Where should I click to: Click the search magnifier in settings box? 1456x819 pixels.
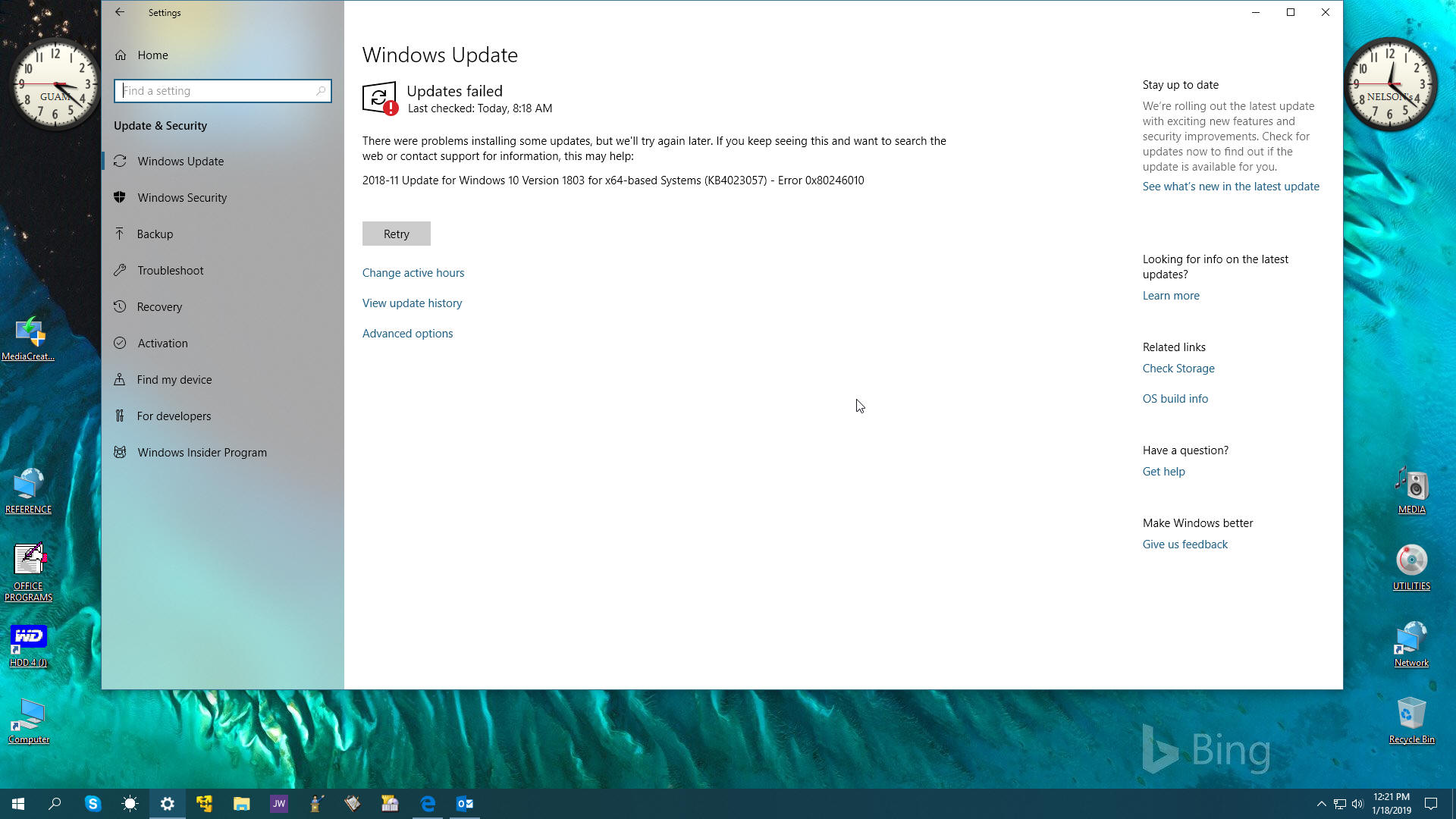click(x=321, y=91)
